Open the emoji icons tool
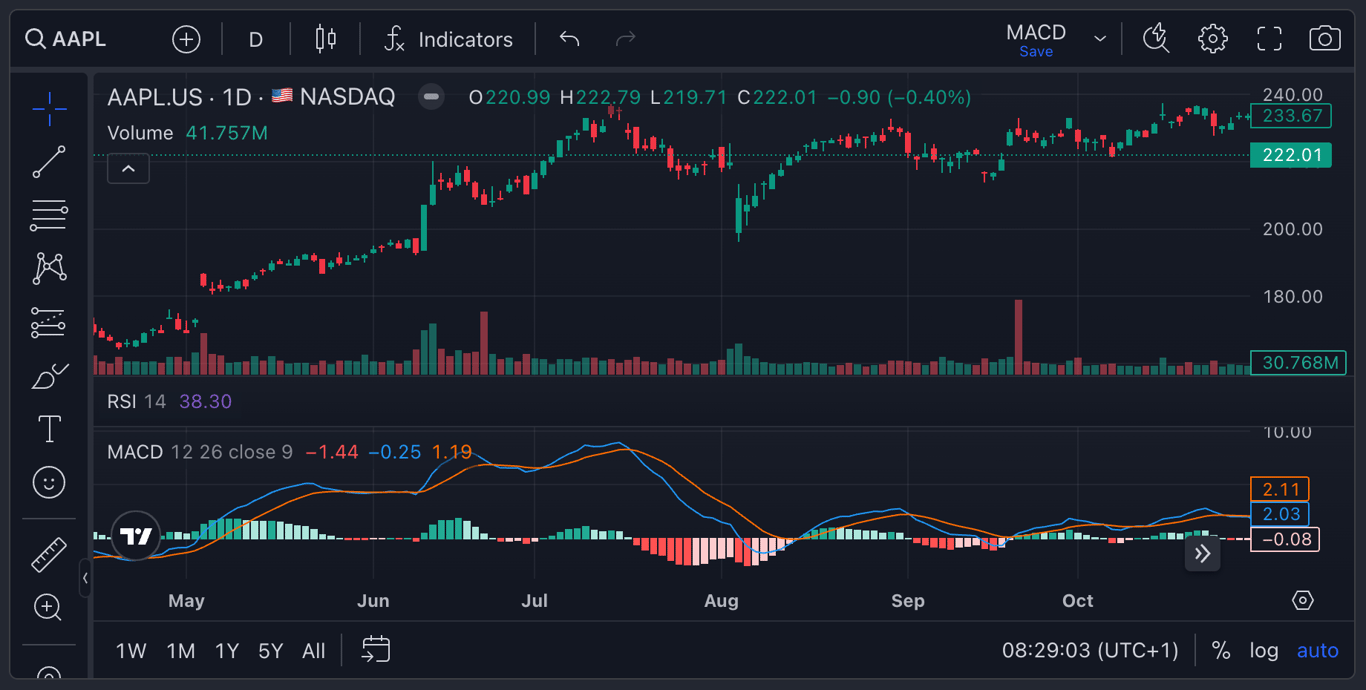This screenshot has height=690, width=1366. pos(49,483)
